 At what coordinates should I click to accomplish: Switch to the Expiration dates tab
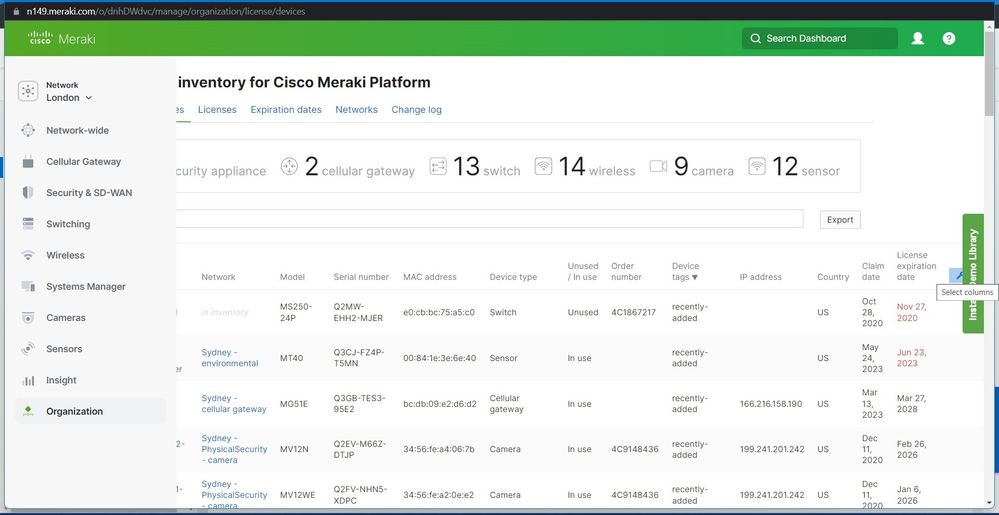tap(286, 110)
